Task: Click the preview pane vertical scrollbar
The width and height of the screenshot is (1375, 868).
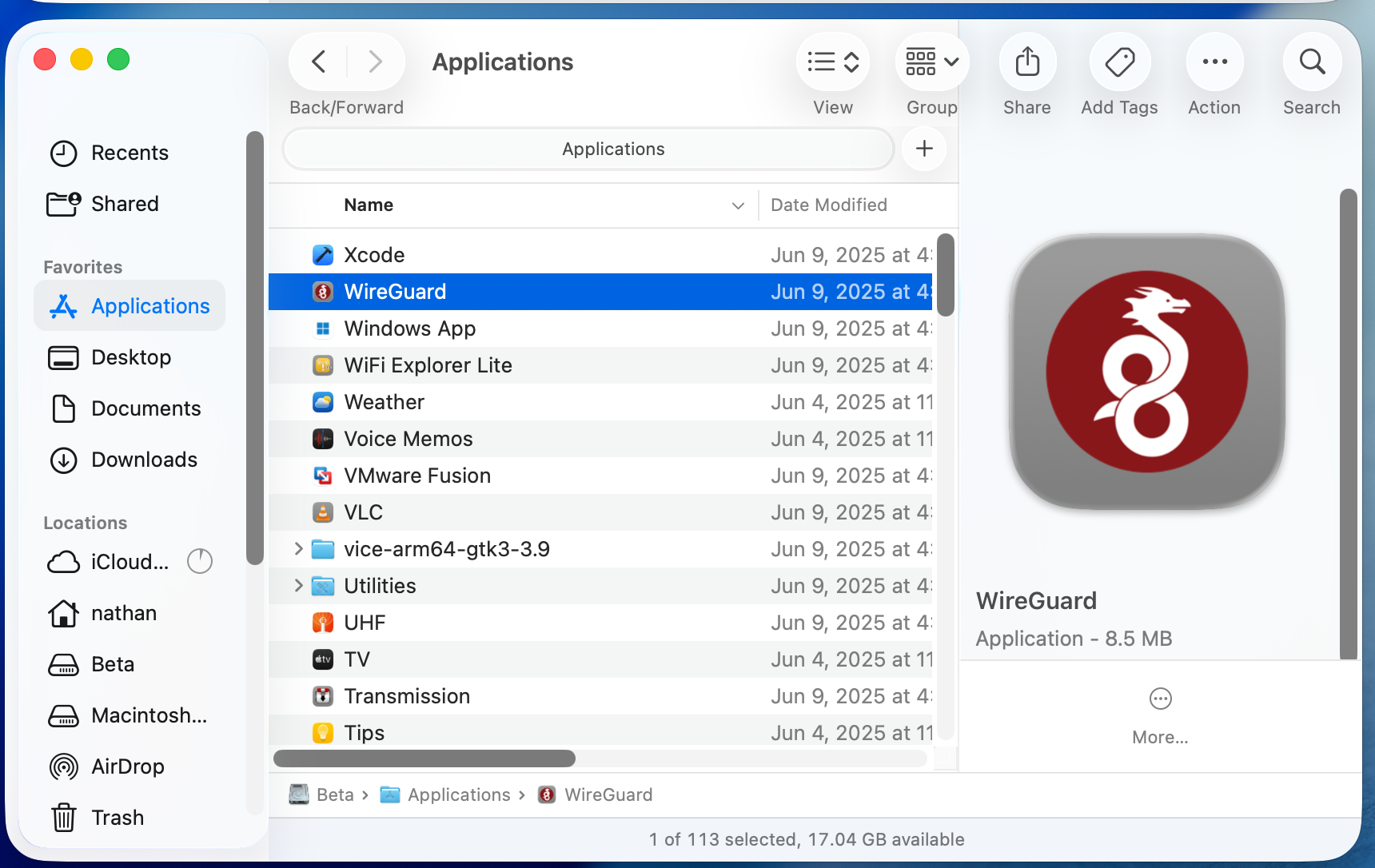Action: (x=1349, y=424)
